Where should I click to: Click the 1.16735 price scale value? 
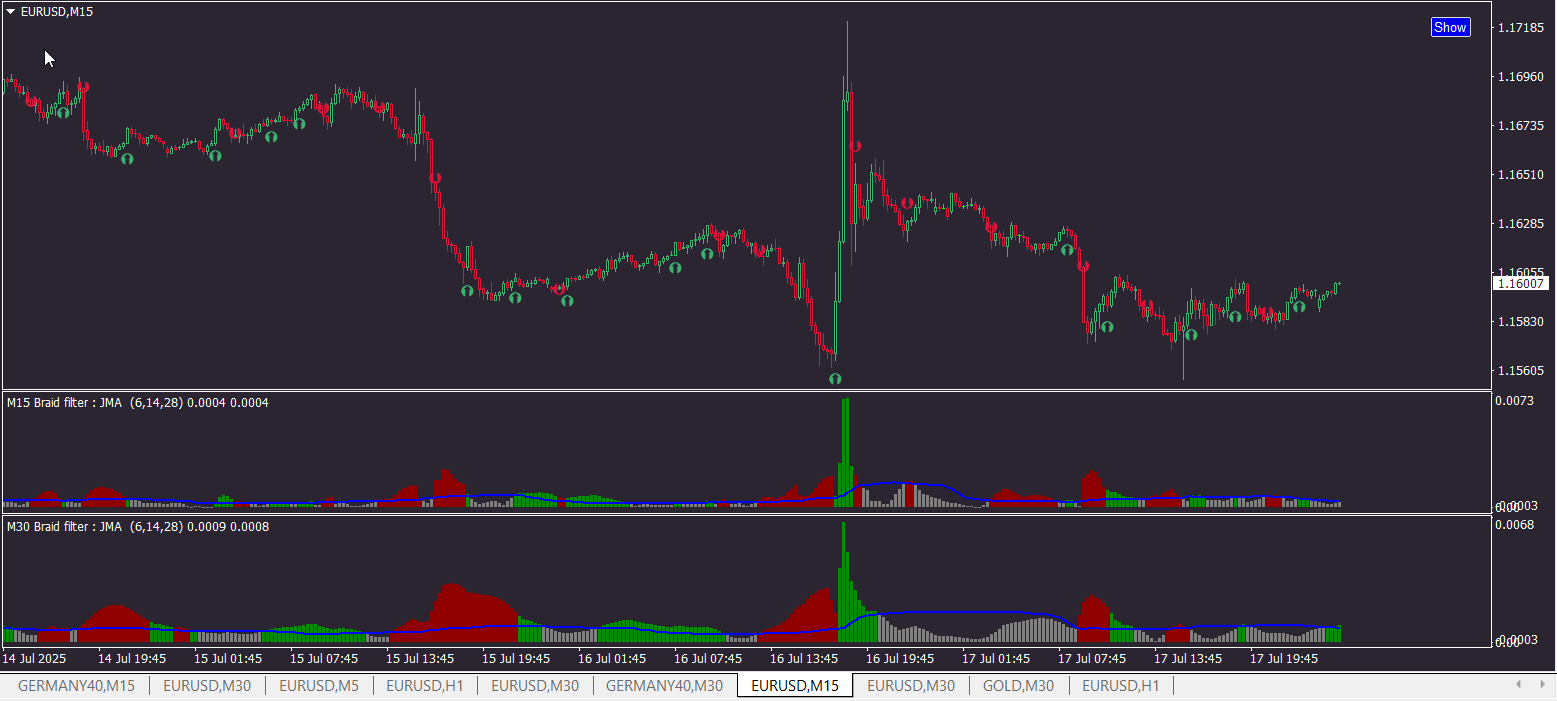[1521, 125]
